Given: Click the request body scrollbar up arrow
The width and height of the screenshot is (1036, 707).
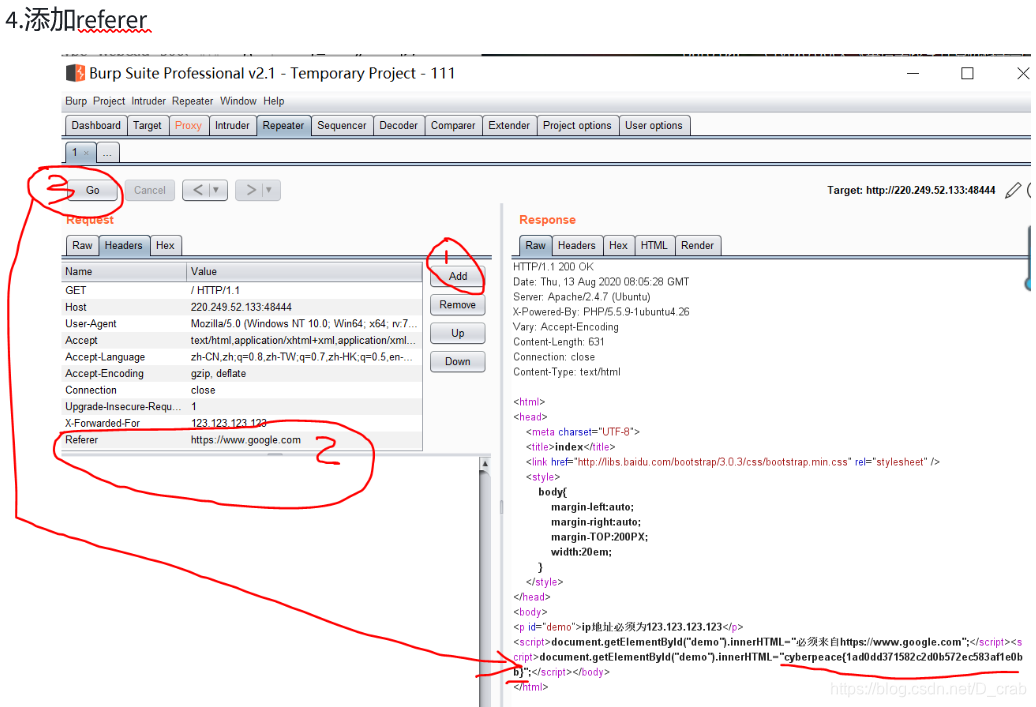Looking at the screenshot, I should pyautogui.click(x=485, y=464).
